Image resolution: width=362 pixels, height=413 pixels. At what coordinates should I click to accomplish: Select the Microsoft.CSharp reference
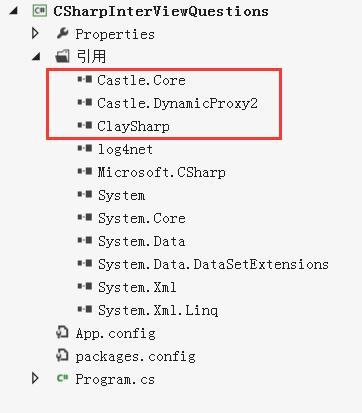click(162, 172)
